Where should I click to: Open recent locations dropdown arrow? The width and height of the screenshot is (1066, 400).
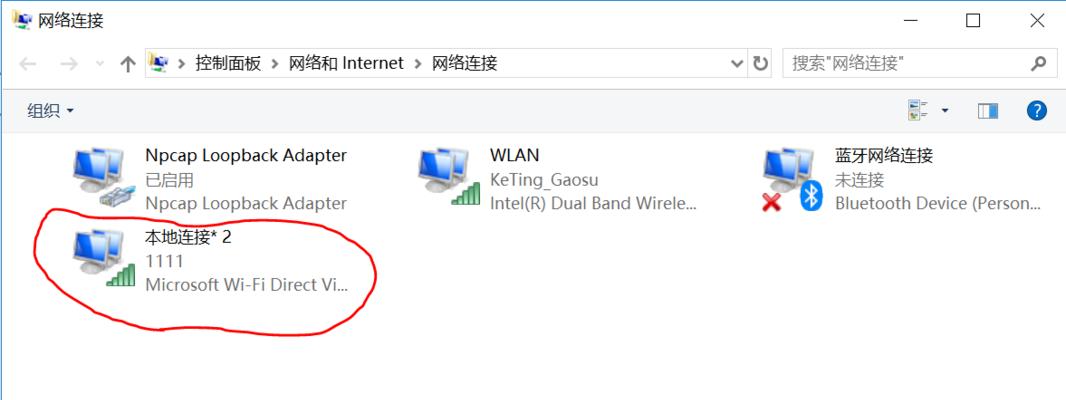click(x=100, y=64)
